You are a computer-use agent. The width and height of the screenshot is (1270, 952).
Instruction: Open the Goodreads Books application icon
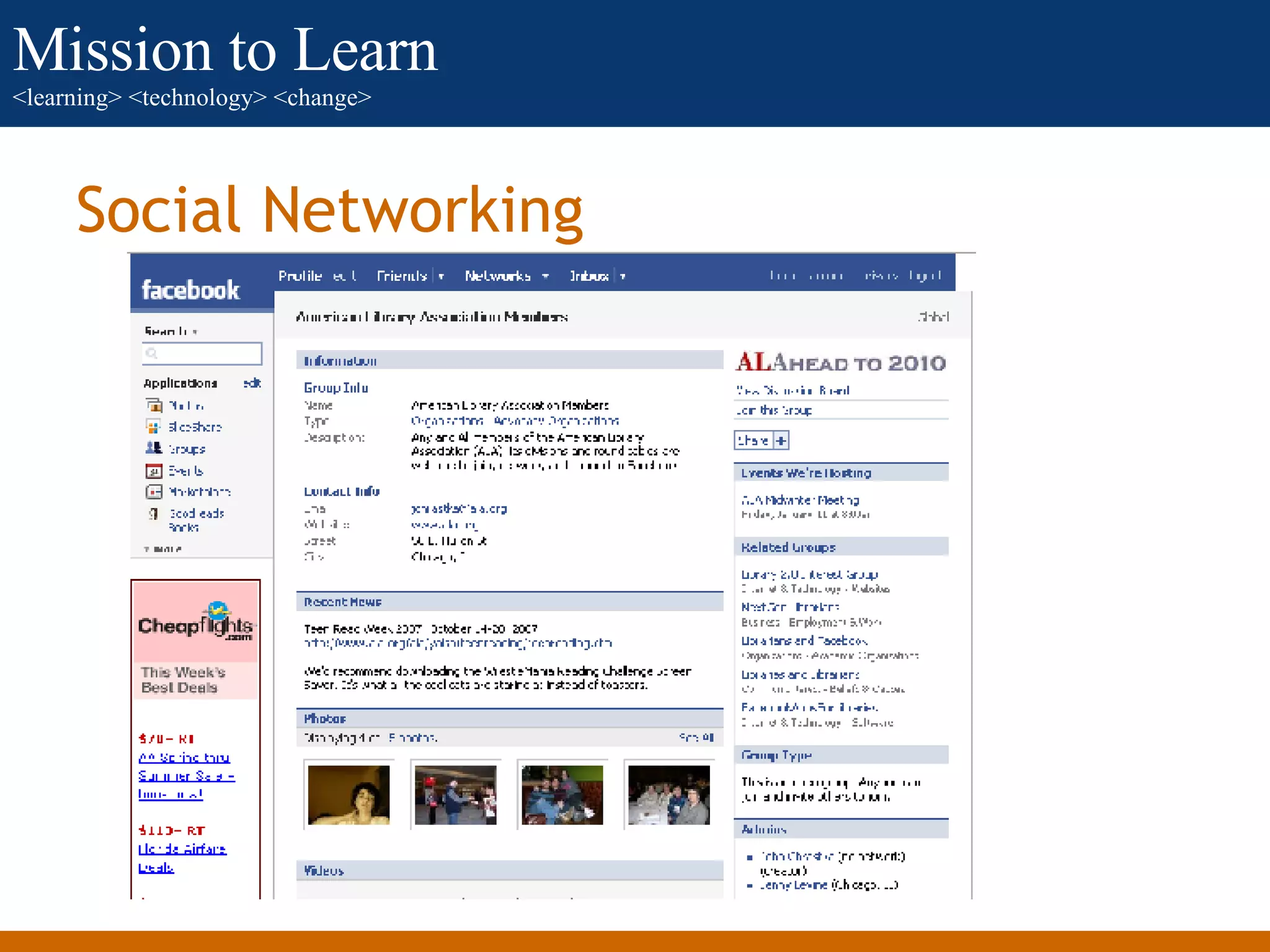coord(154,513)
